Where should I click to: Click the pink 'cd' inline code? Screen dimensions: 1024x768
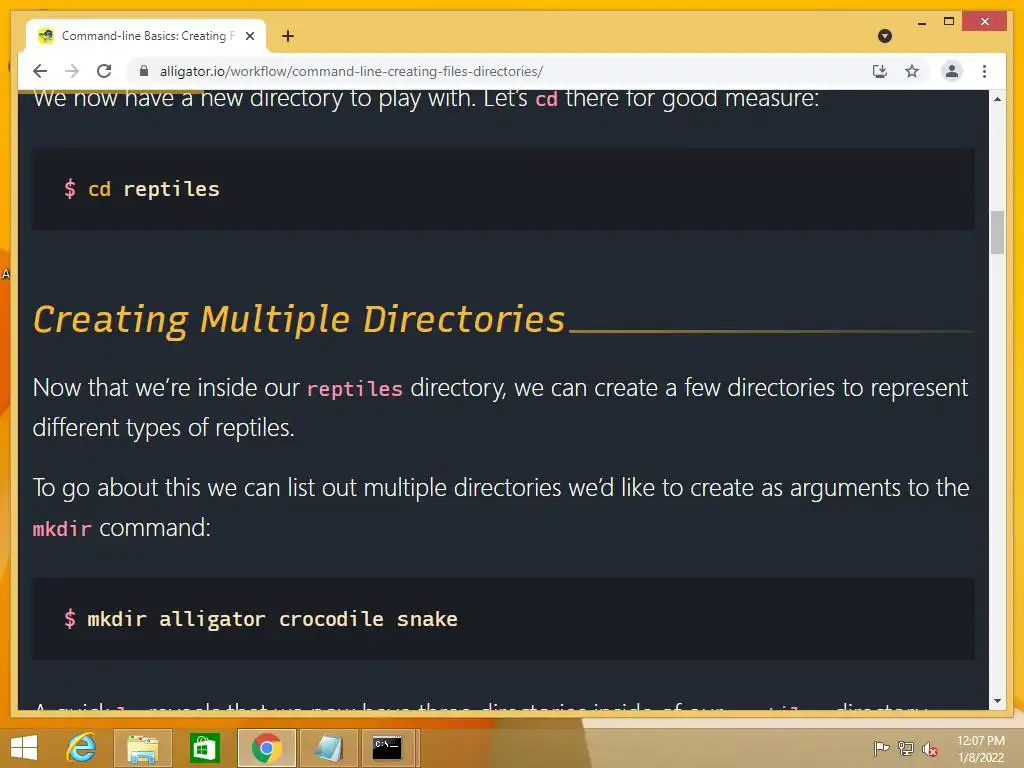547,99
